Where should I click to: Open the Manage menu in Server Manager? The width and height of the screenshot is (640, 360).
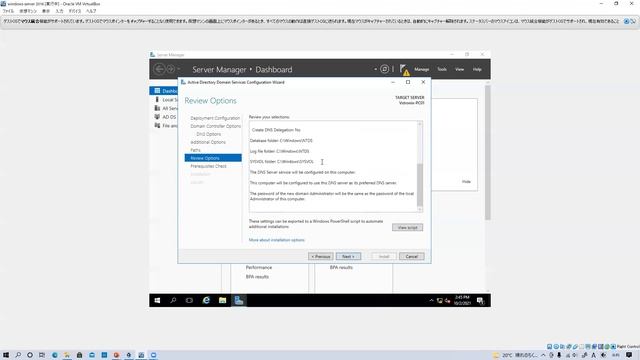422,69
